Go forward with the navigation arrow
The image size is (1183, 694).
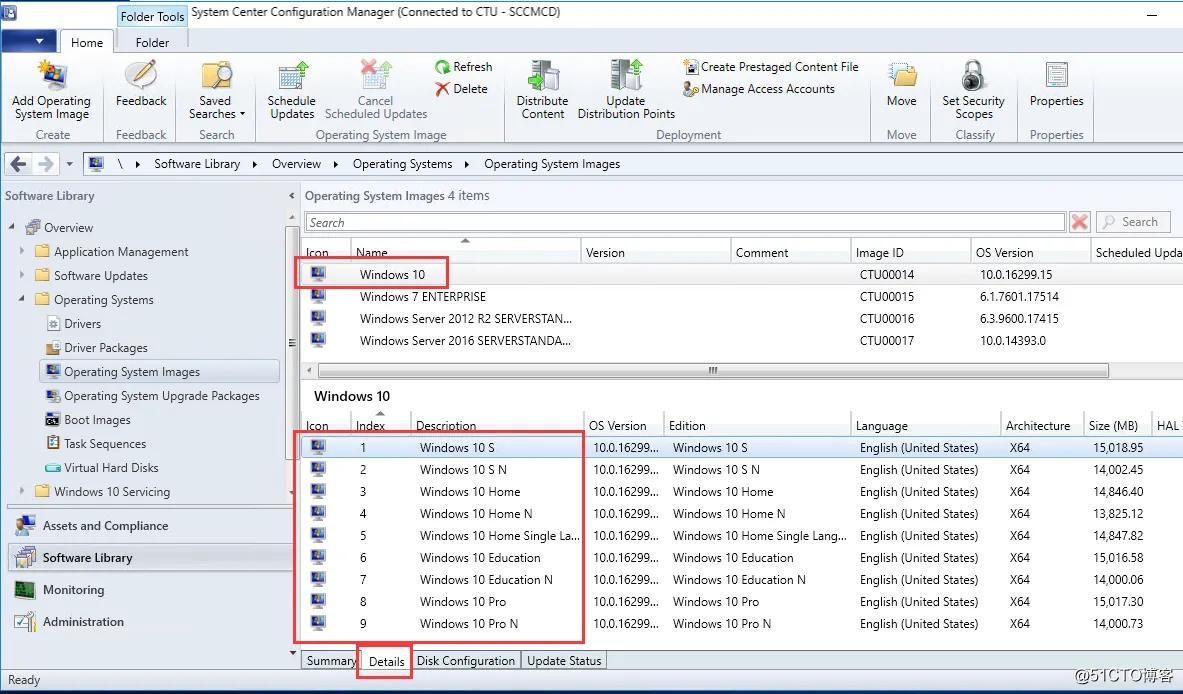pyautogui.click(x=46, y=164)
